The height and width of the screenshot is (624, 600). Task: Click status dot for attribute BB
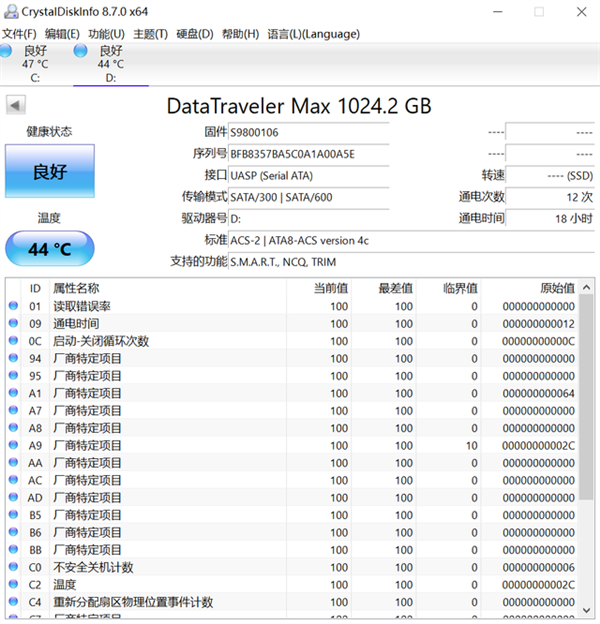pyautogui.click(x=14, y=549)
